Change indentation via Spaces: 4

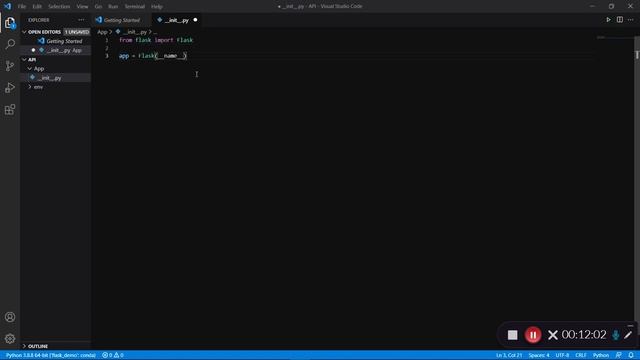tap(539, 355)
